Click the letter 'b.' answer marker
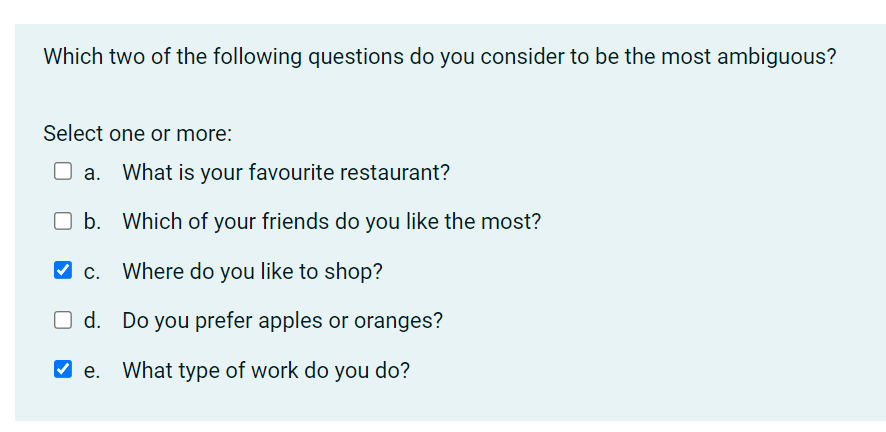Screen dimensions: 886x432 (x=92, y=222)
